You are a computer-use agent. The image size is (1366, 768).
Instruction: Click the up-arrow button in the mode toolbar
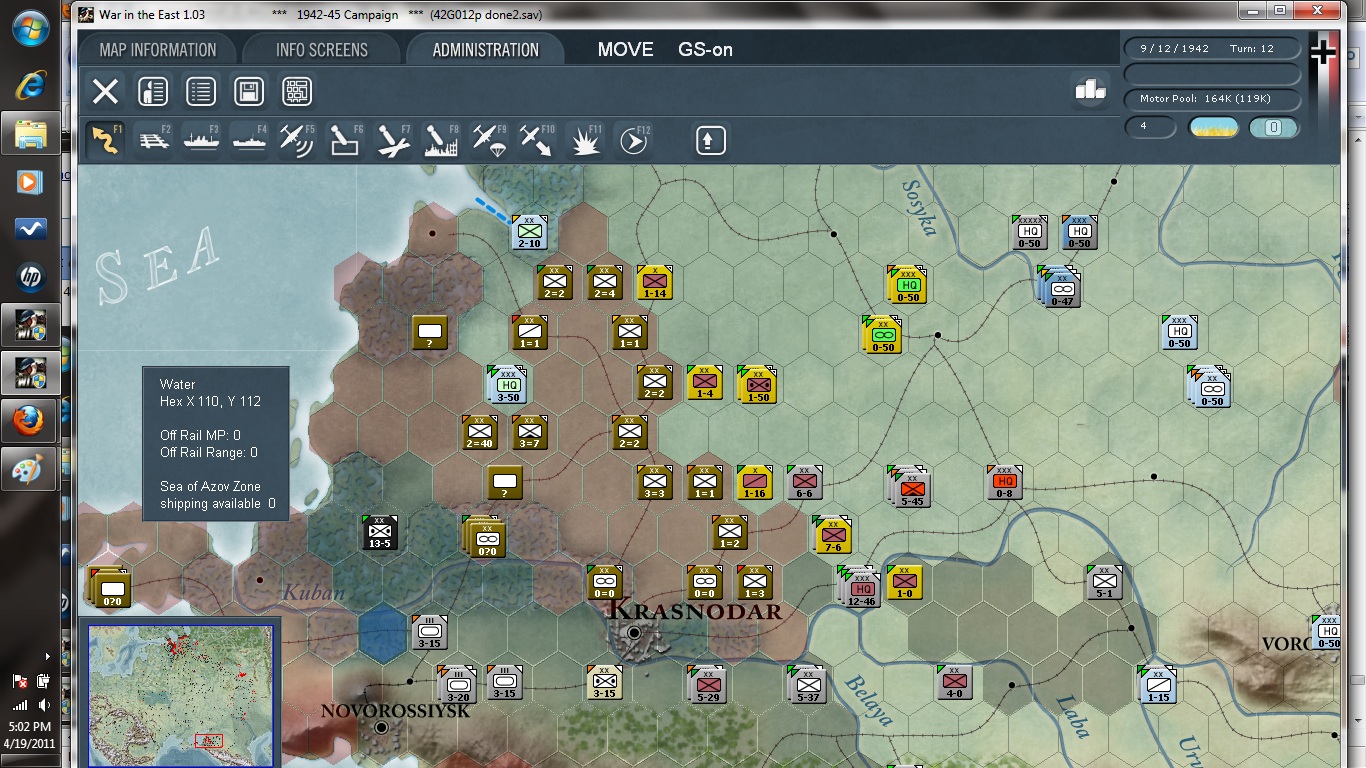[x=710, y=140]
